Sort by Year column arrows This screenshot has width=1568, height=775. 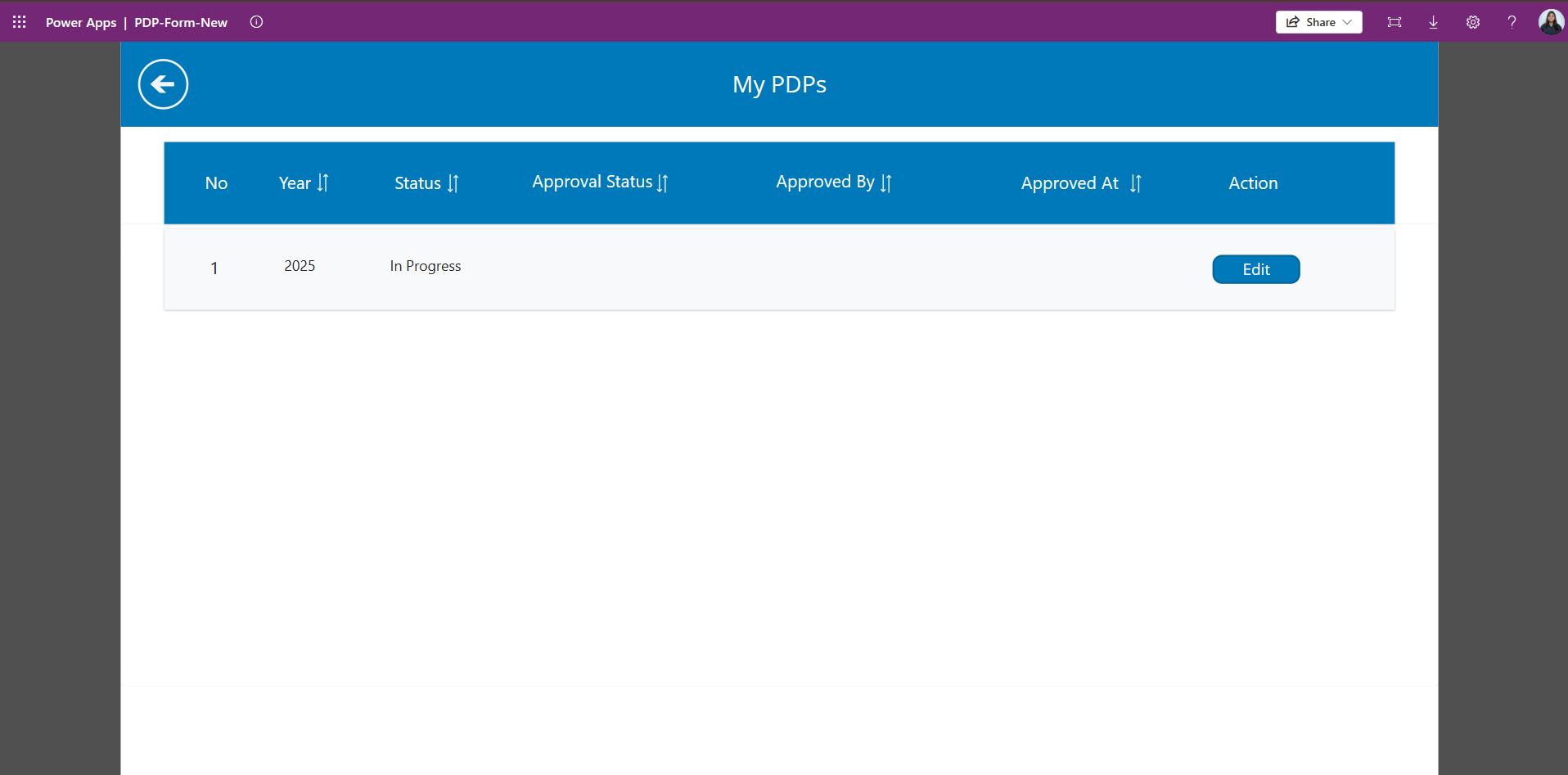pyautogui.click(x=323, y=183)
